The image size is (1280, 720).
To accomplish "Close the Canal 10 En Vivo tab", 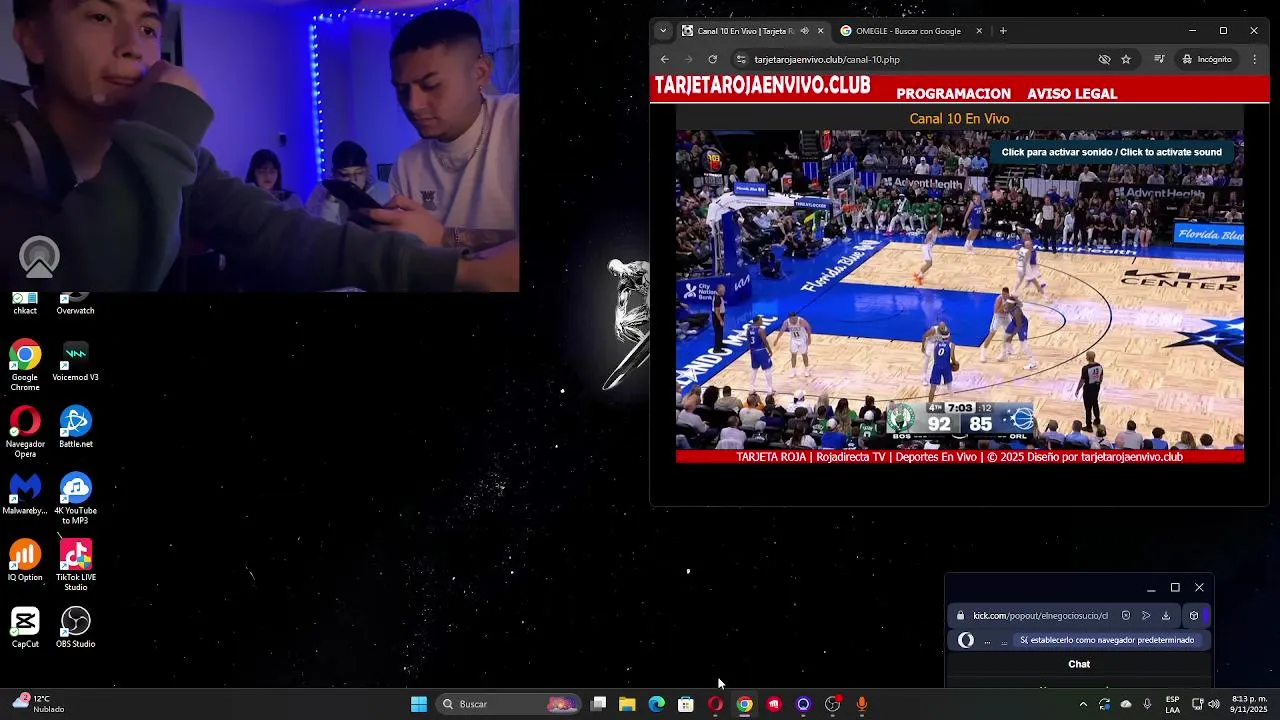I will [820, 31].
